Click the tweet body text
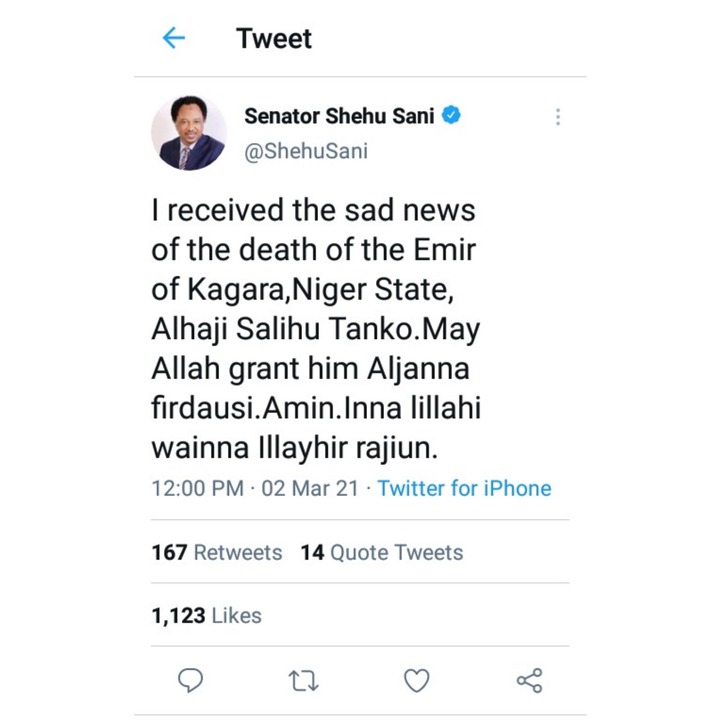This screenshot has height=720, width=720. [x=316, y=329]
